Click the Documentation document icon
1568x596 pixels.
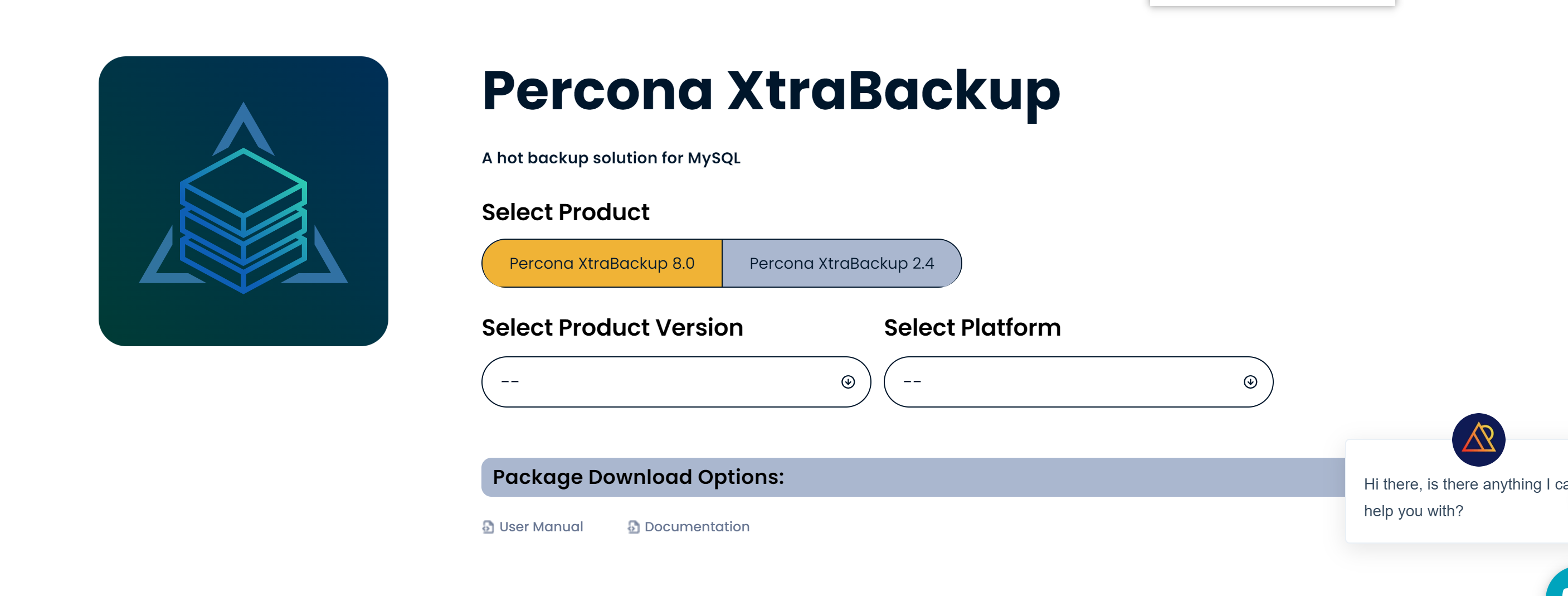(634, 527)
